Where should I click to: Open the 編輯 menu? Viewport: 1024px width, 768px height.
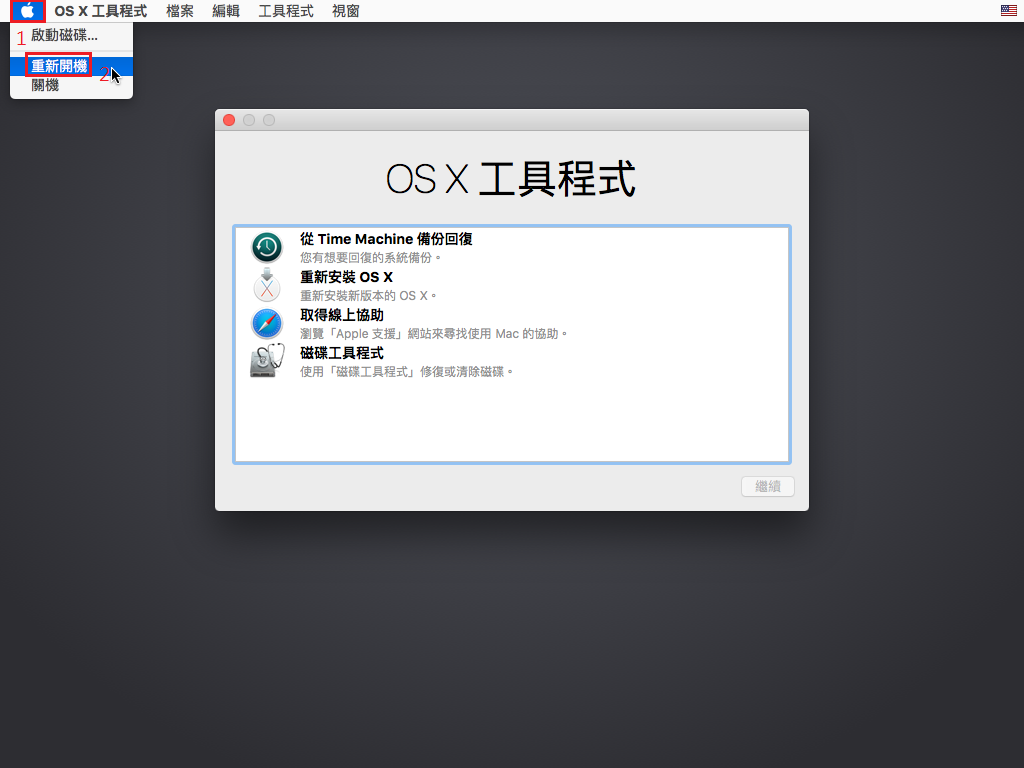point(226,11)
